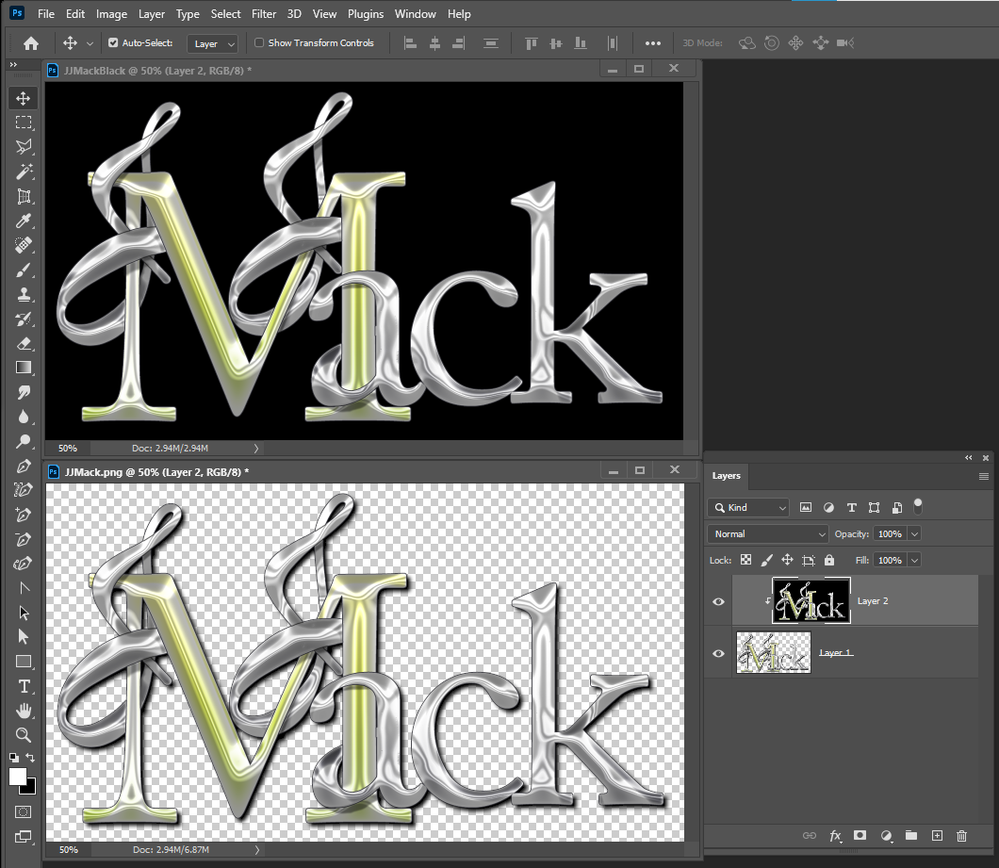Select the History Brush tool

pyautogui.click(x=23, y=319)
